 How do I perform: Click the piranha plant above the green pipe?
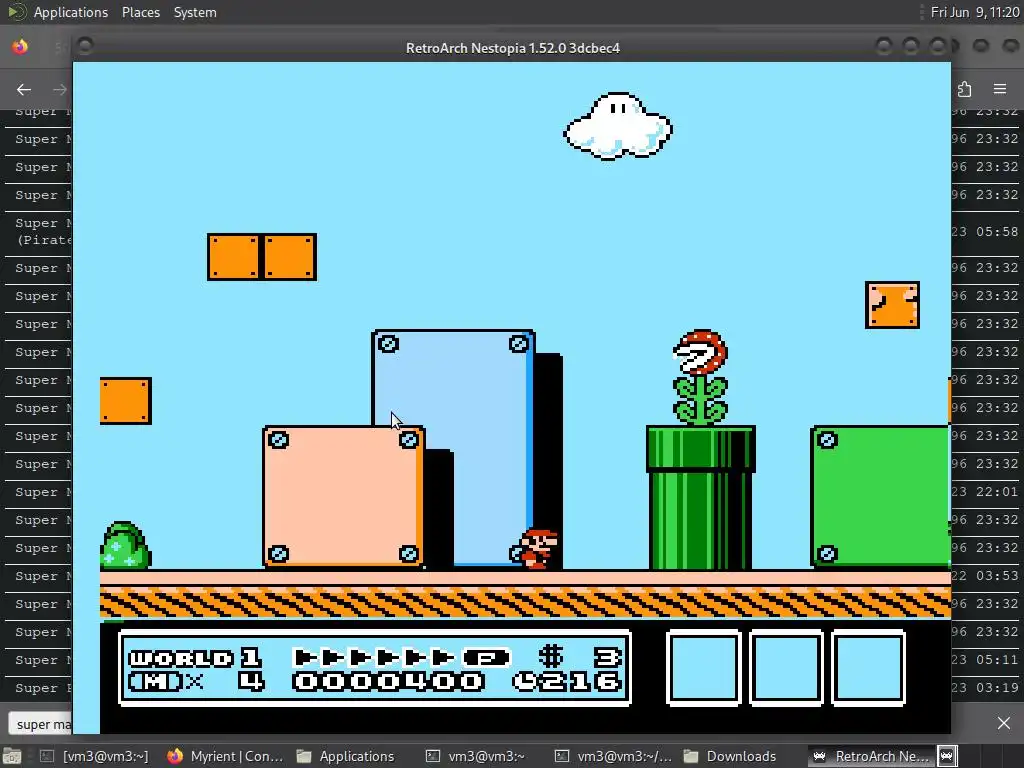click(700, 377)
